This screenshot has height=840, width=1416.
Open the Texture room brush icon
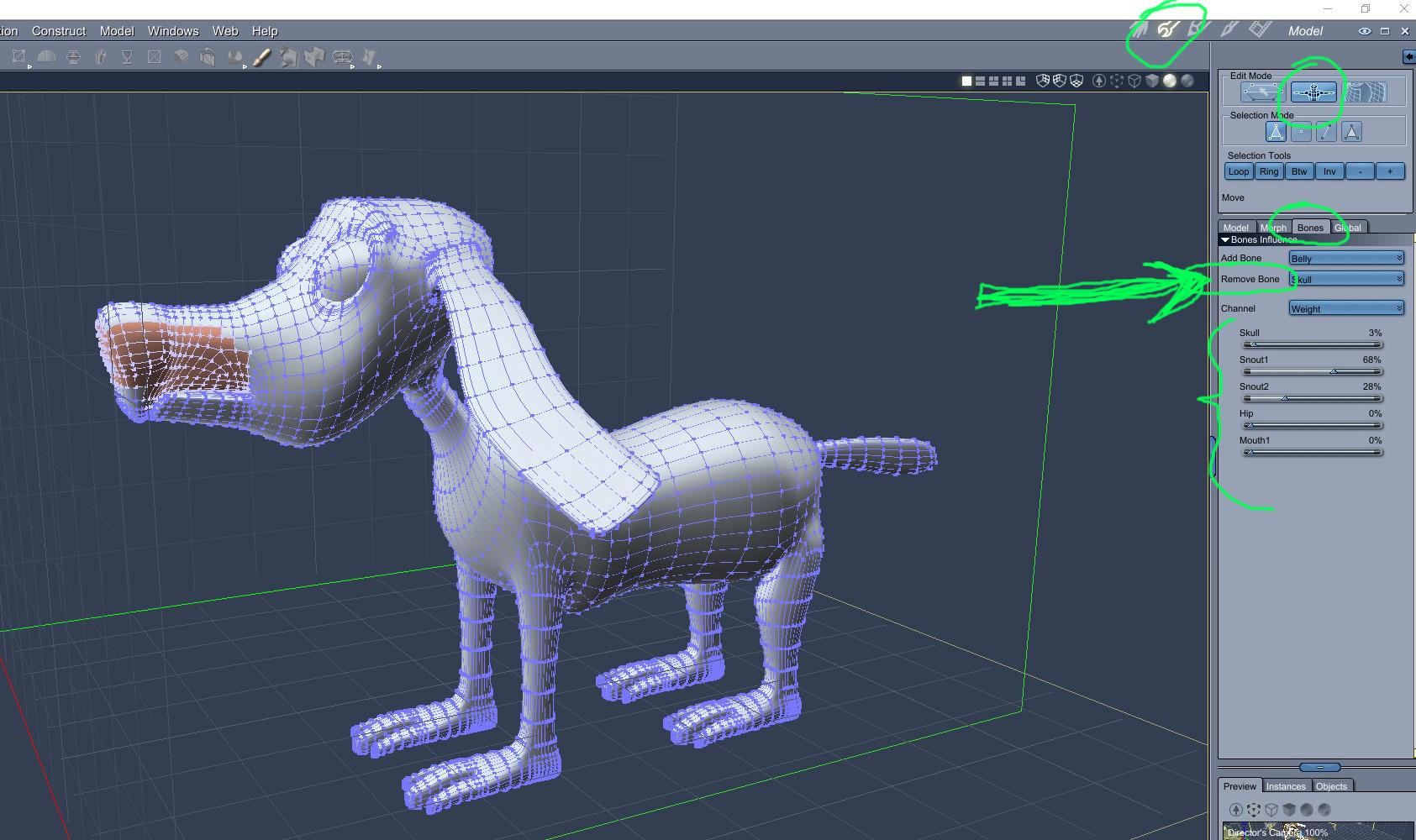(x=1229, y=30)
